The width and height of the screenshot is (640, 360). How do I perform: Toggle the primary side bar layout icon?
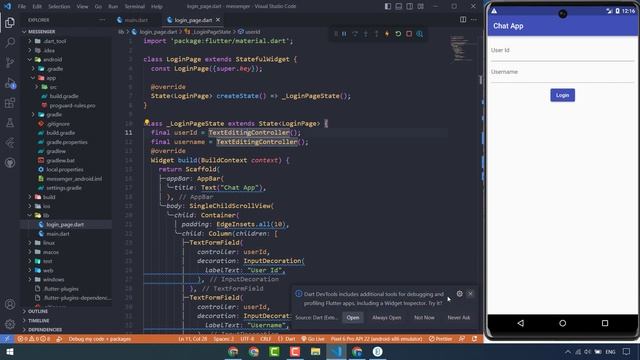click(388, 6)
